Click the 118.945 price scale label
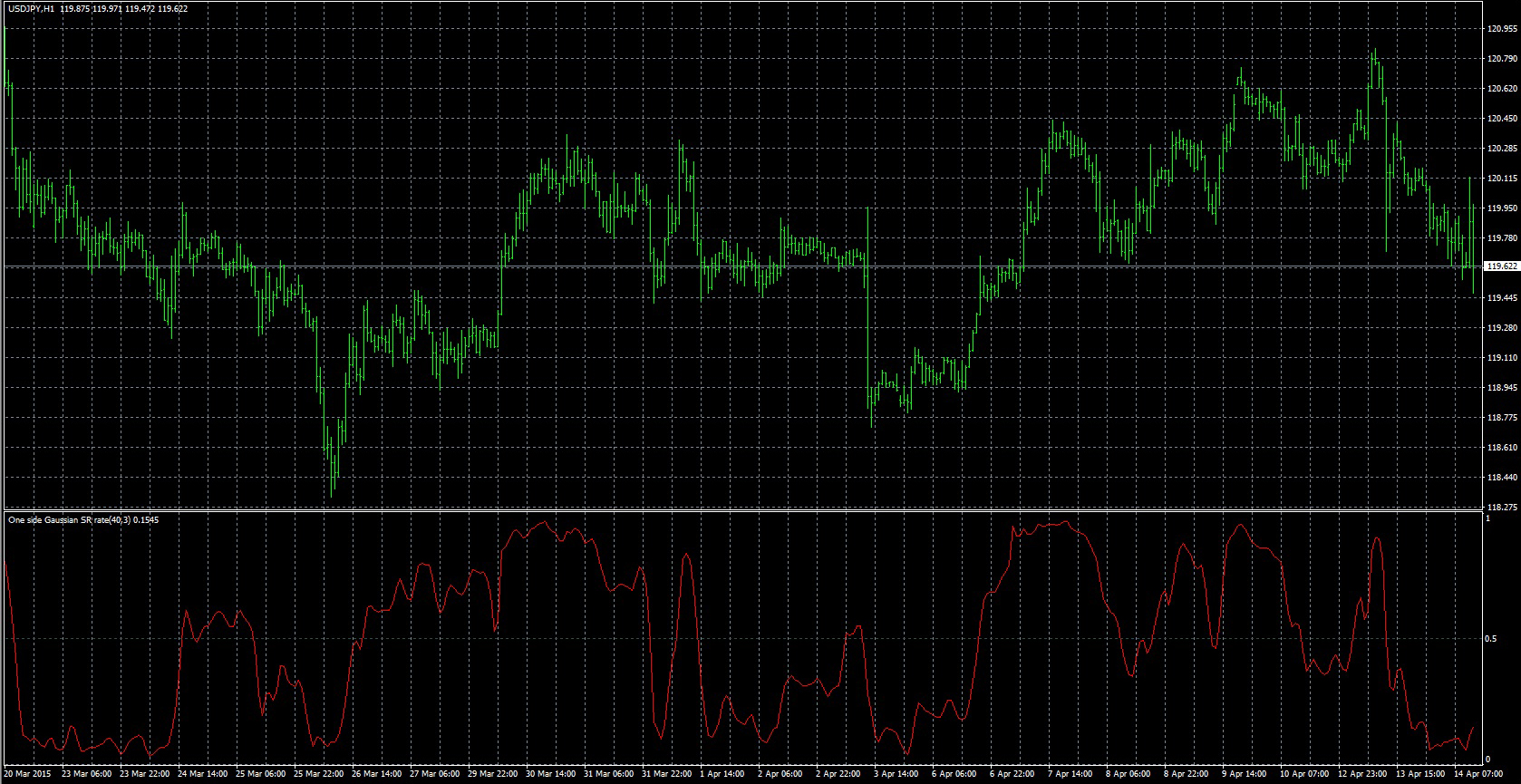1521x784 pixels. pos(1502,387)
